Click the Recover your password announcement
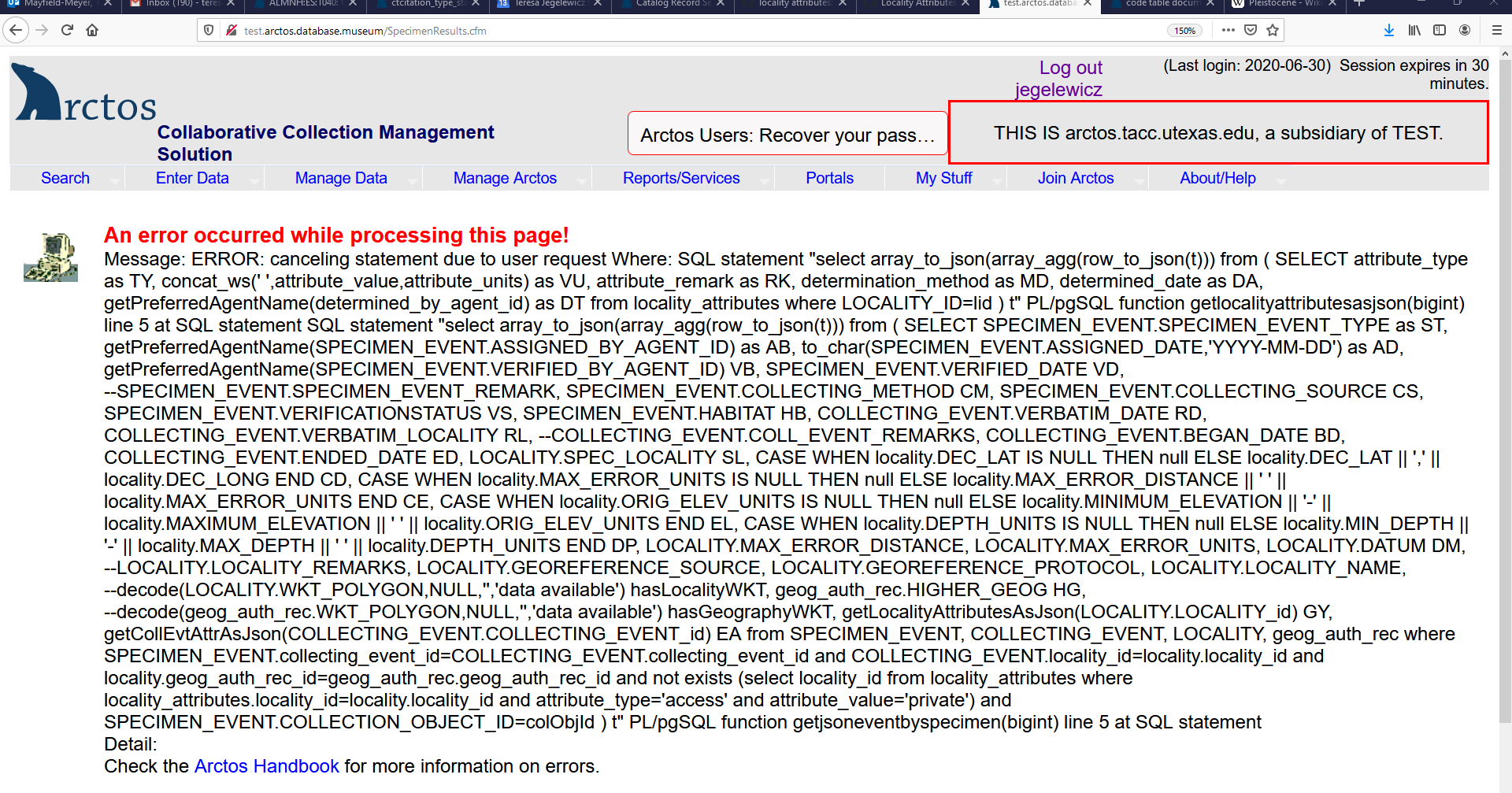This screenshot has width=1512, height=793. 787,134
